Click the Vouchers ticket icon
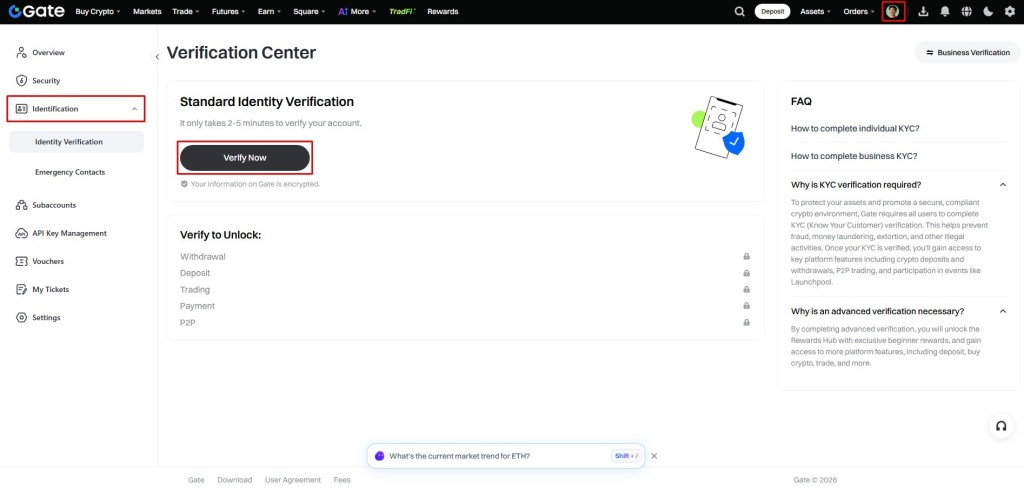The height and width of the screenshot is (490, 1024). (x=21, y=261)
